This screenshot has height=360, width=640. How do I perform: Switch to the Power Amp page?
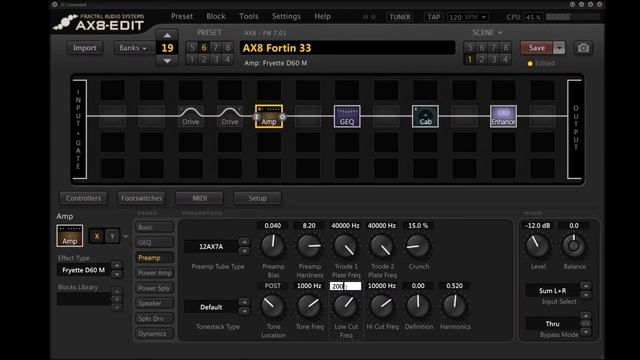pyautogui.click(x=155, y=273)
